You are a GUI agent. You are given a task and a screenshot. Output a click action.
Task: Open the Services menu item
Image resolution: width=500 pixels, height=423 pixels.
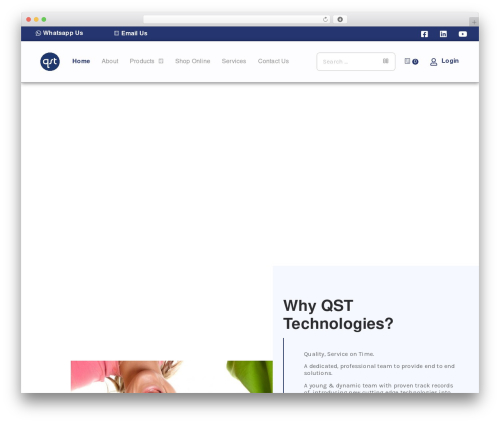coord(234,61)
